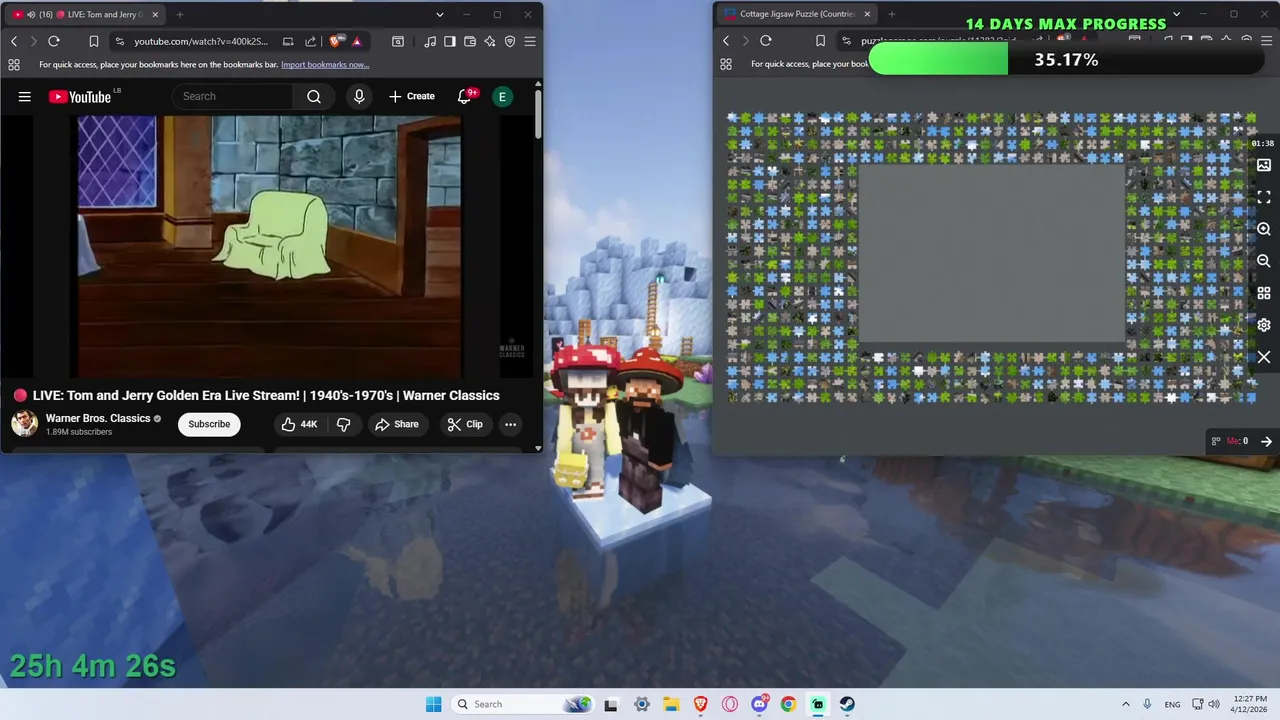Click the YouTube page vertical scrollbar
1280x720 pixels.
pos(538,115)
